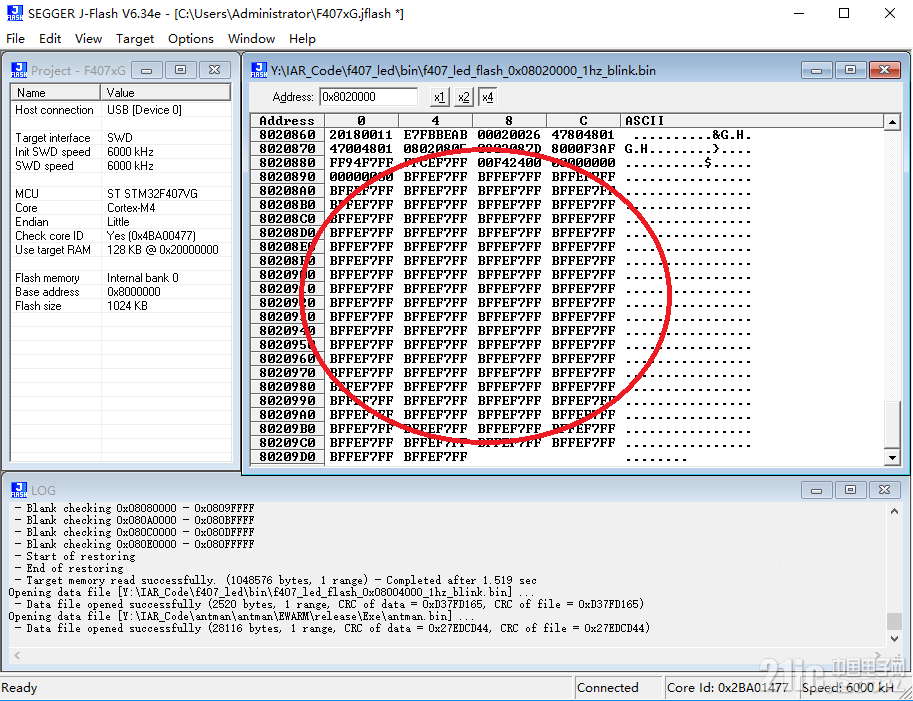Image resolution: width=913 pixels, height=701 pixels.
Task: Select the "Init SWD speed" row label
Action: pos(53,152)
